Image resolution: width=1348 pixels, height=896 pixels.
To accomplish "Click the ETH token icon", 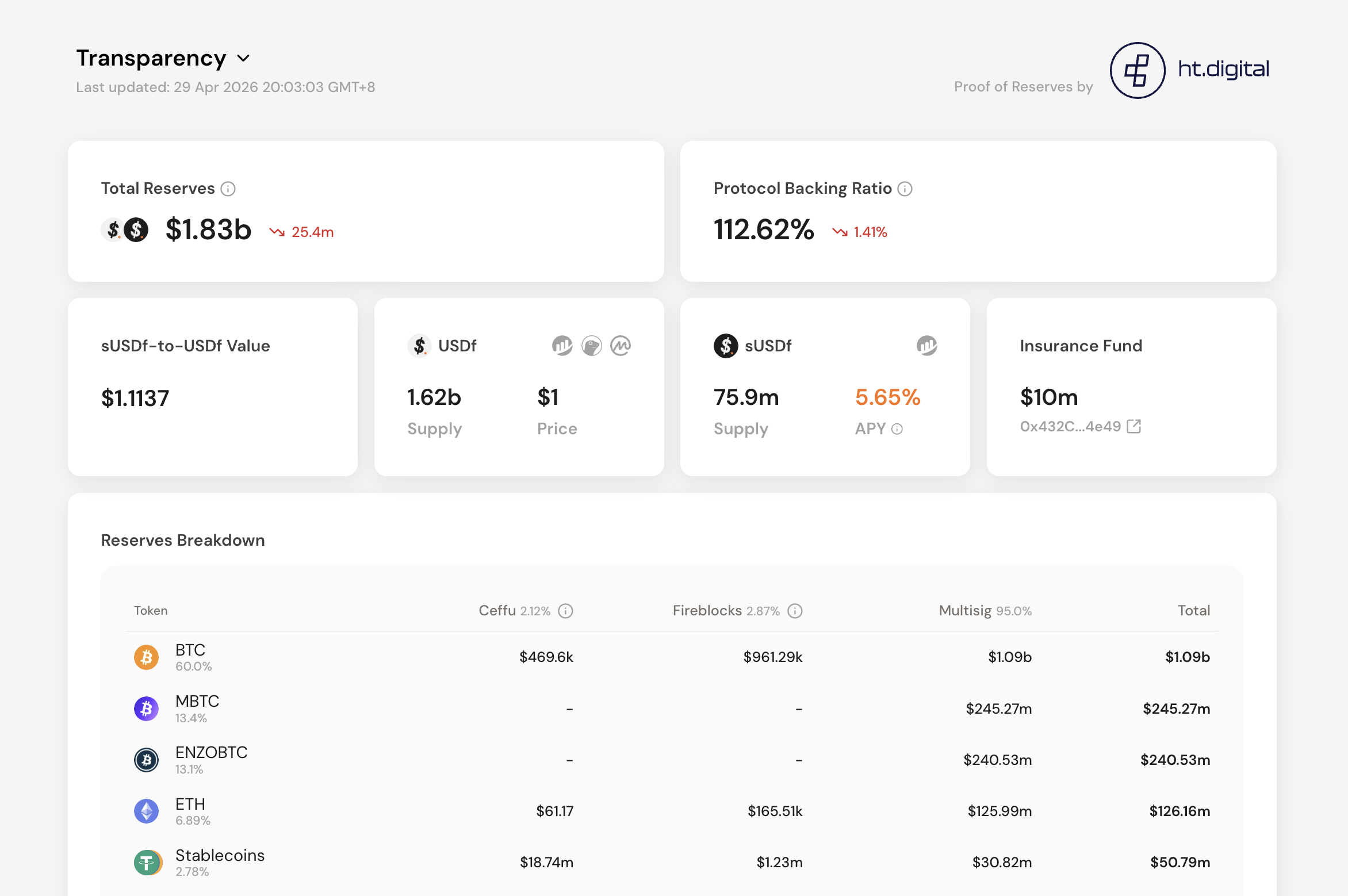I will point(146,811).
